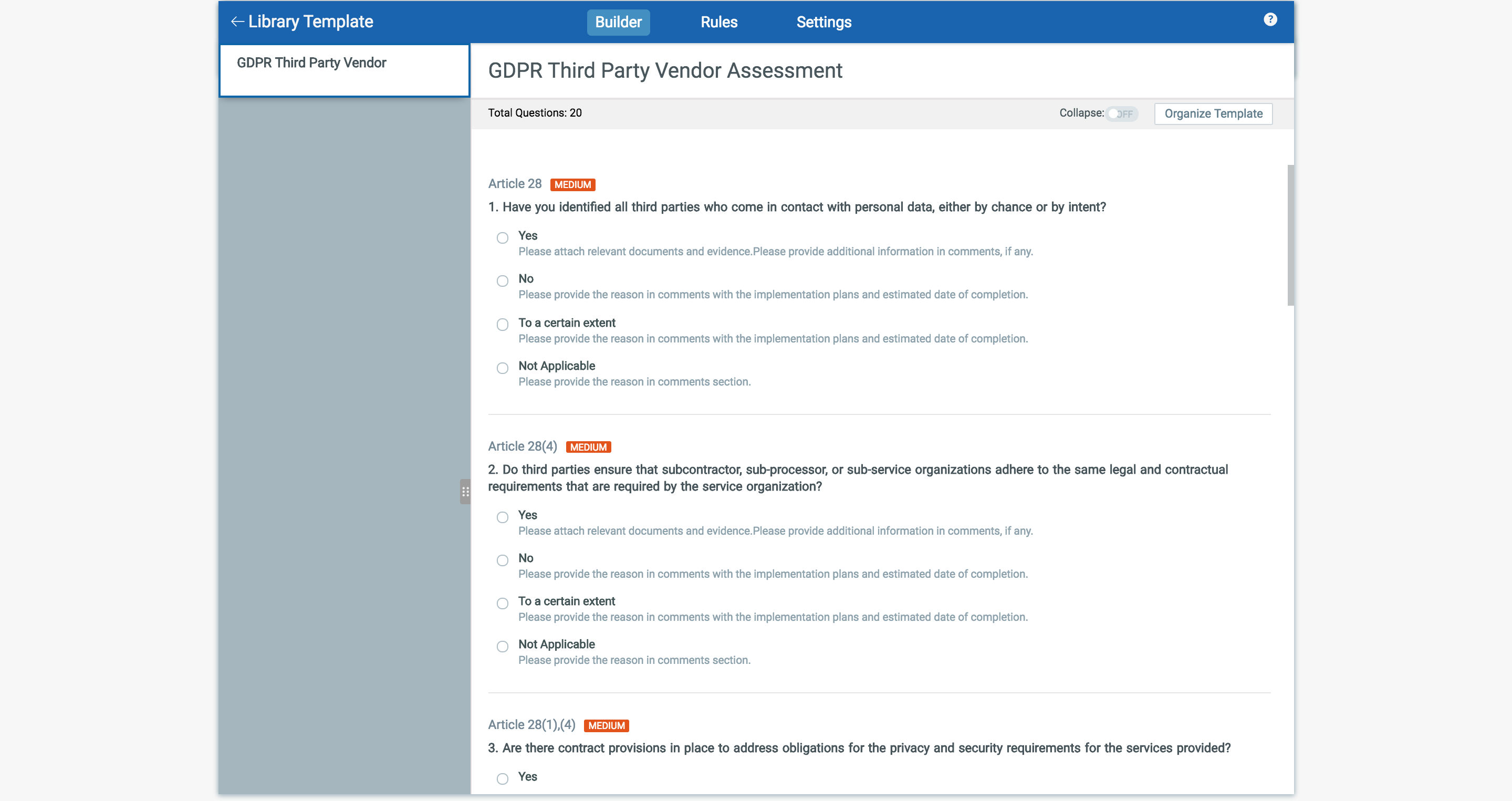
Task: Choose Not Applicable for question 2
Action: tap(503, 647)
